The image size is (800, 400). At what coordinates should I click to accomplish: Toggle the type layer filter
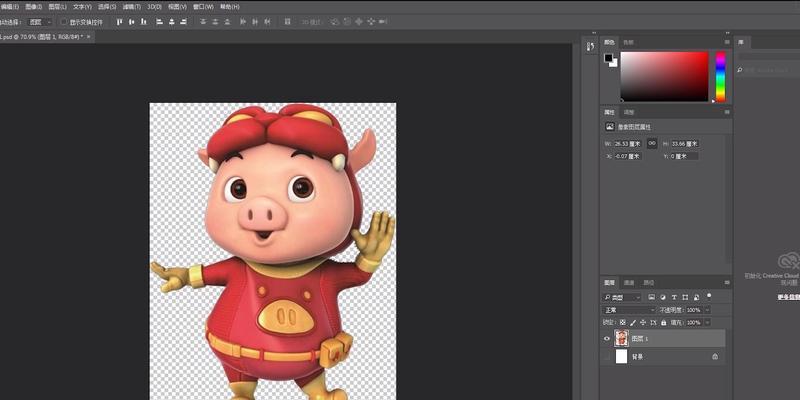tap(674, 297)
